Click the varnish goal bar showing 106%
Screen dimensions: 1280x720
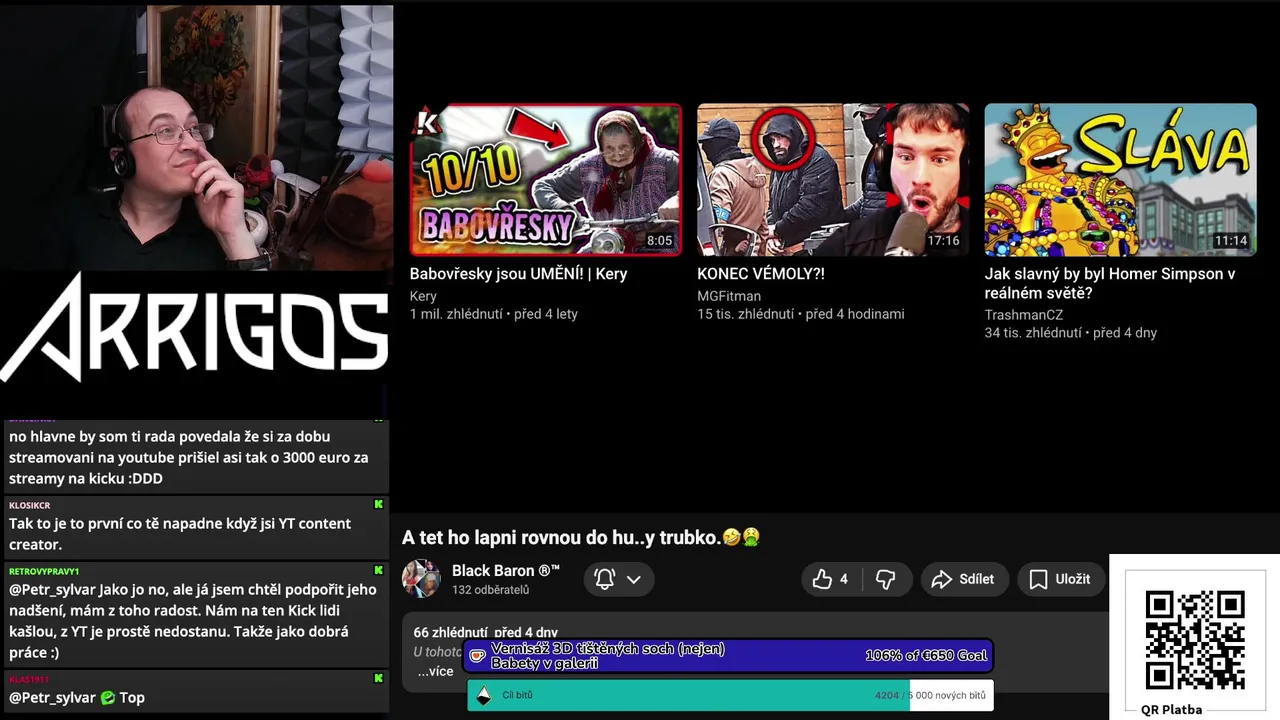tap(729, 656)
